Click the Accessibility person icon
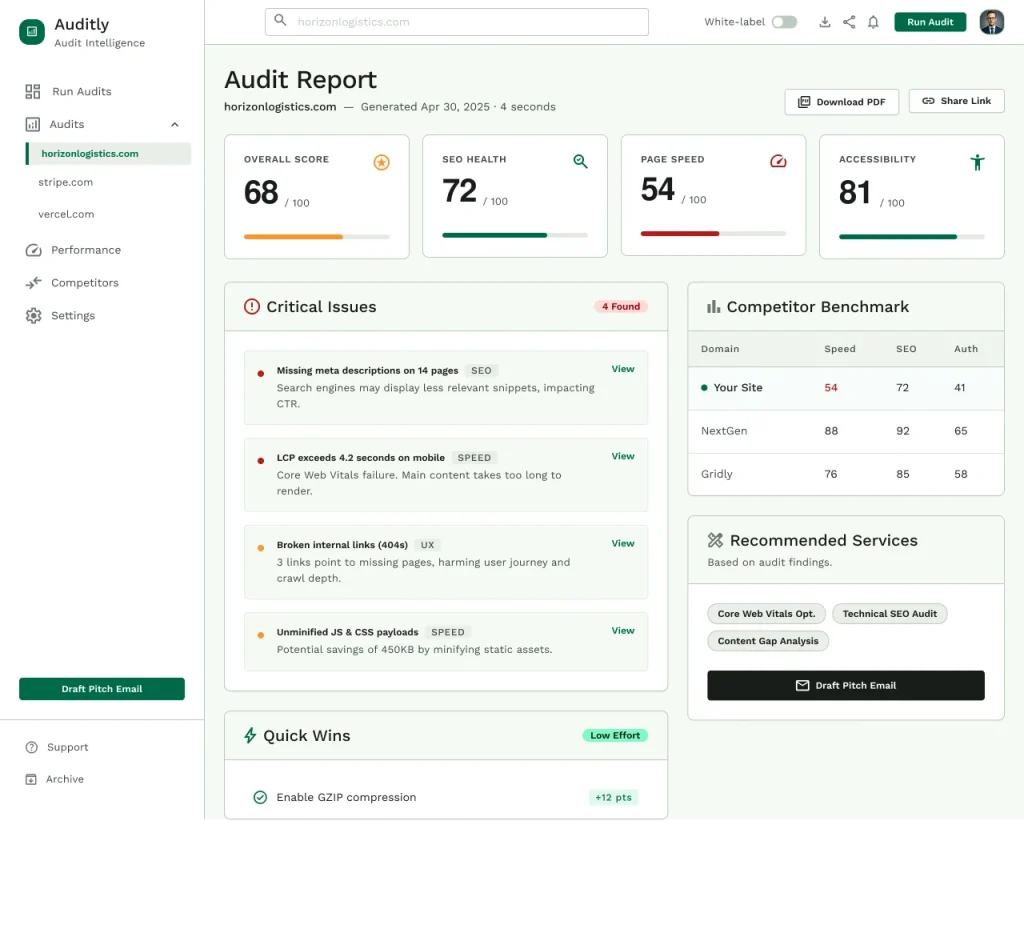 click(977, 162)
